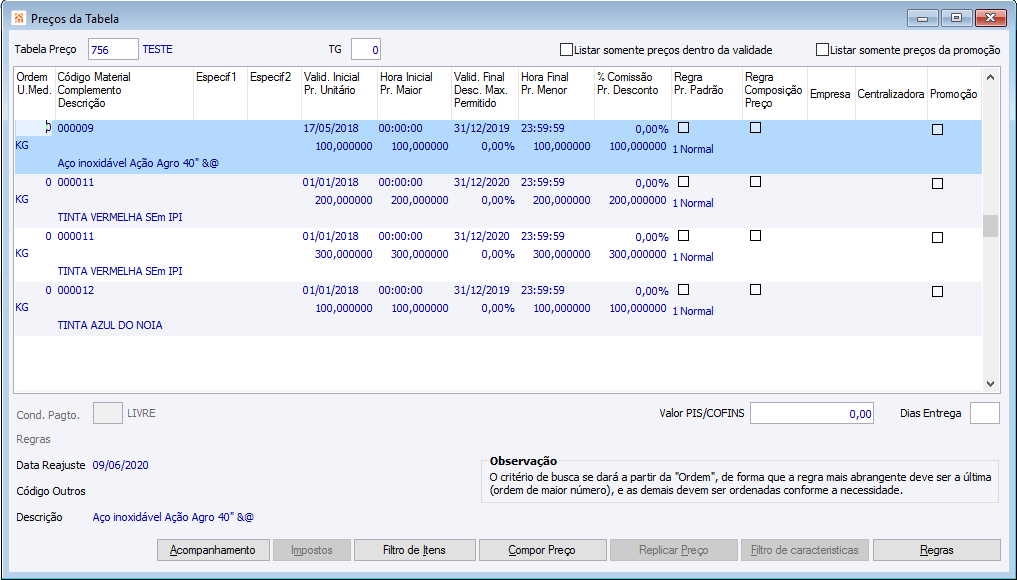The width and height of the screenshot is (1017, 580).
Task: Toggle Promoção checkbox for TINTA AZUL DO NOIA row
Action: tap(937, 291)
